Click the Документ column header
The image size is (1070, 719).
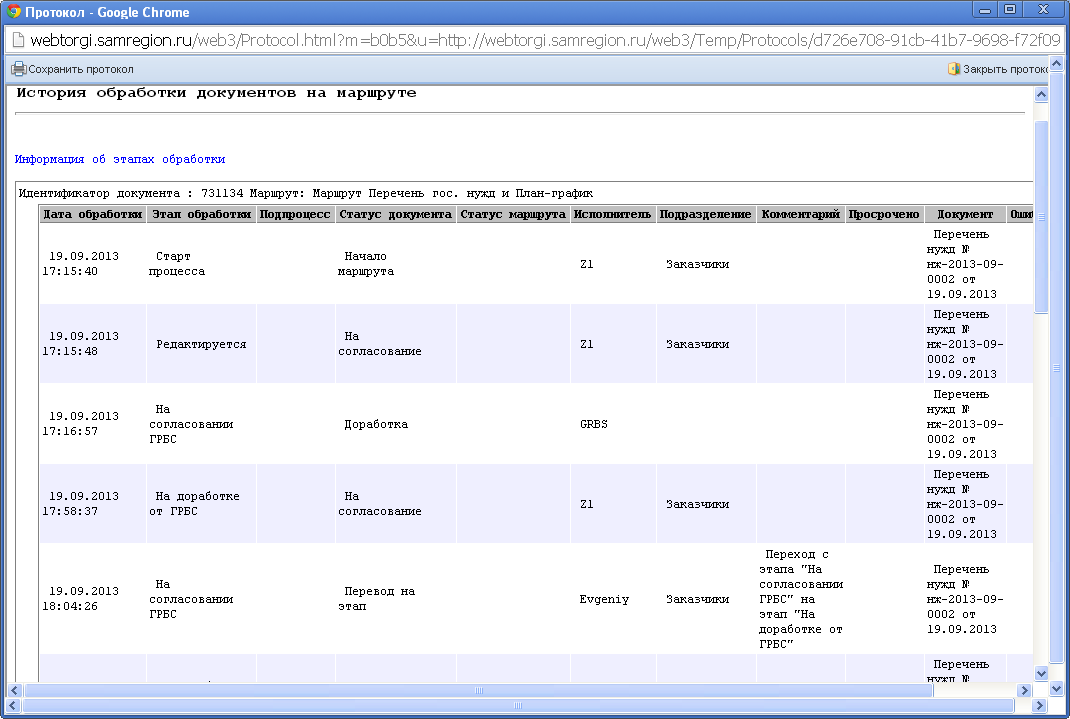[x=965, y=214]
